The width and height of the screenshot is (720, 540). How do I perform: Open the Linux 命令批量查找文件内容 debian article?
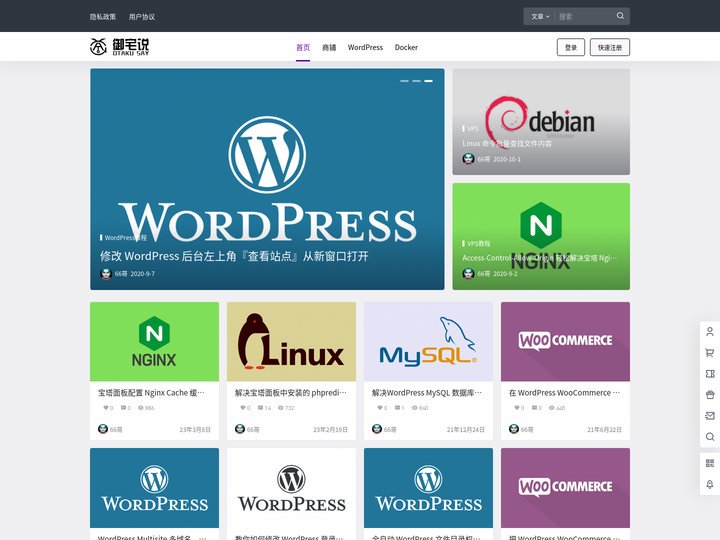[507, 143]
